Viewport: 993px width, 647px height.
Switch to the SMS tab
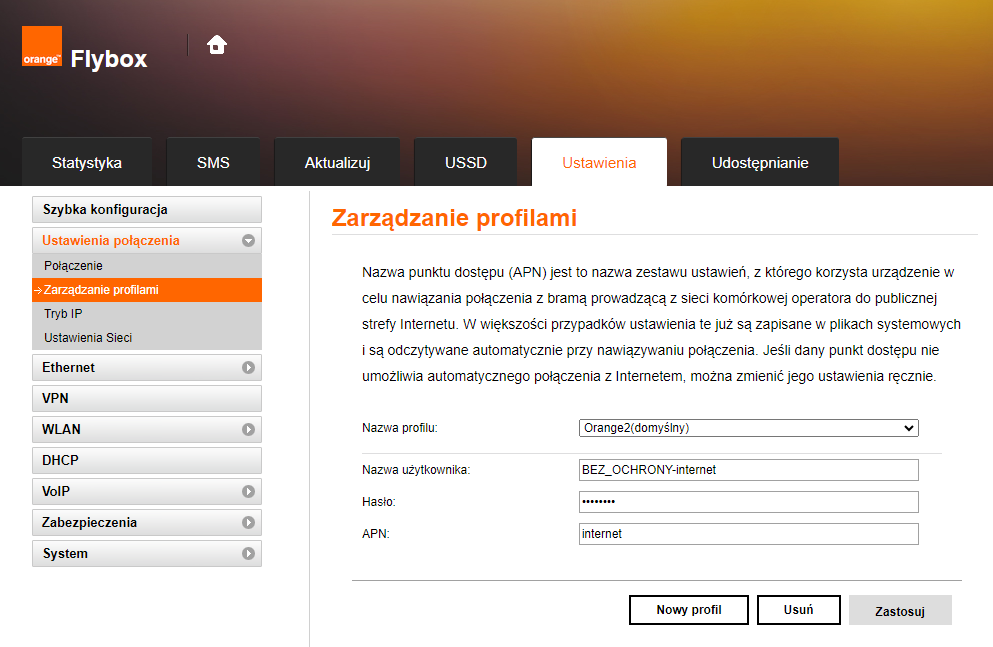coord(213,161)
